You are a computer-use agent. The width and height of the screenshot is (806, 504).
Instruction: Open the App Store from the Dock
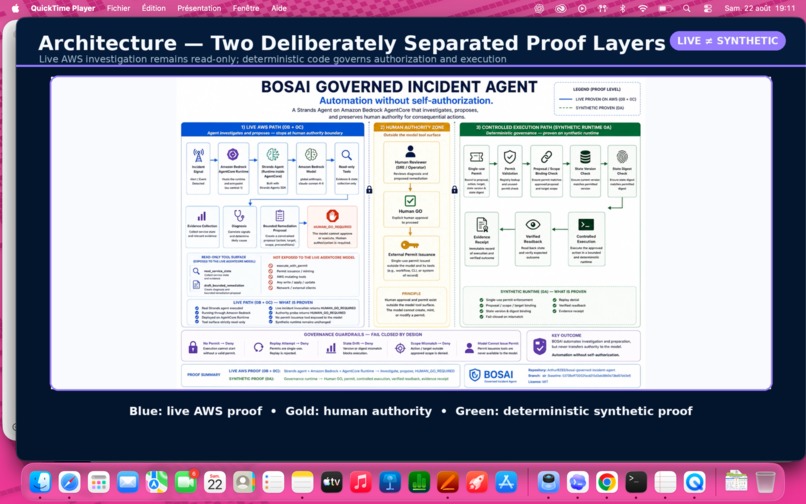[x=506, y=482]
